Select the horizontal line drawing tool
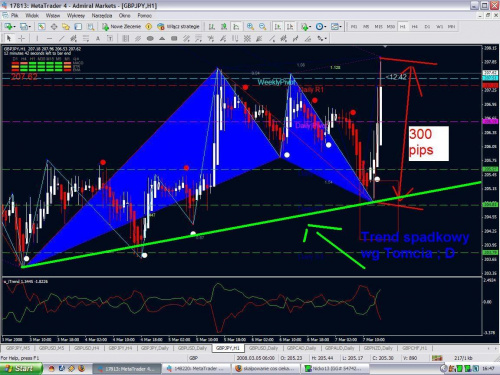Viewport: 500px width, 375px height. pyautogui.click(x=49, y=39)
